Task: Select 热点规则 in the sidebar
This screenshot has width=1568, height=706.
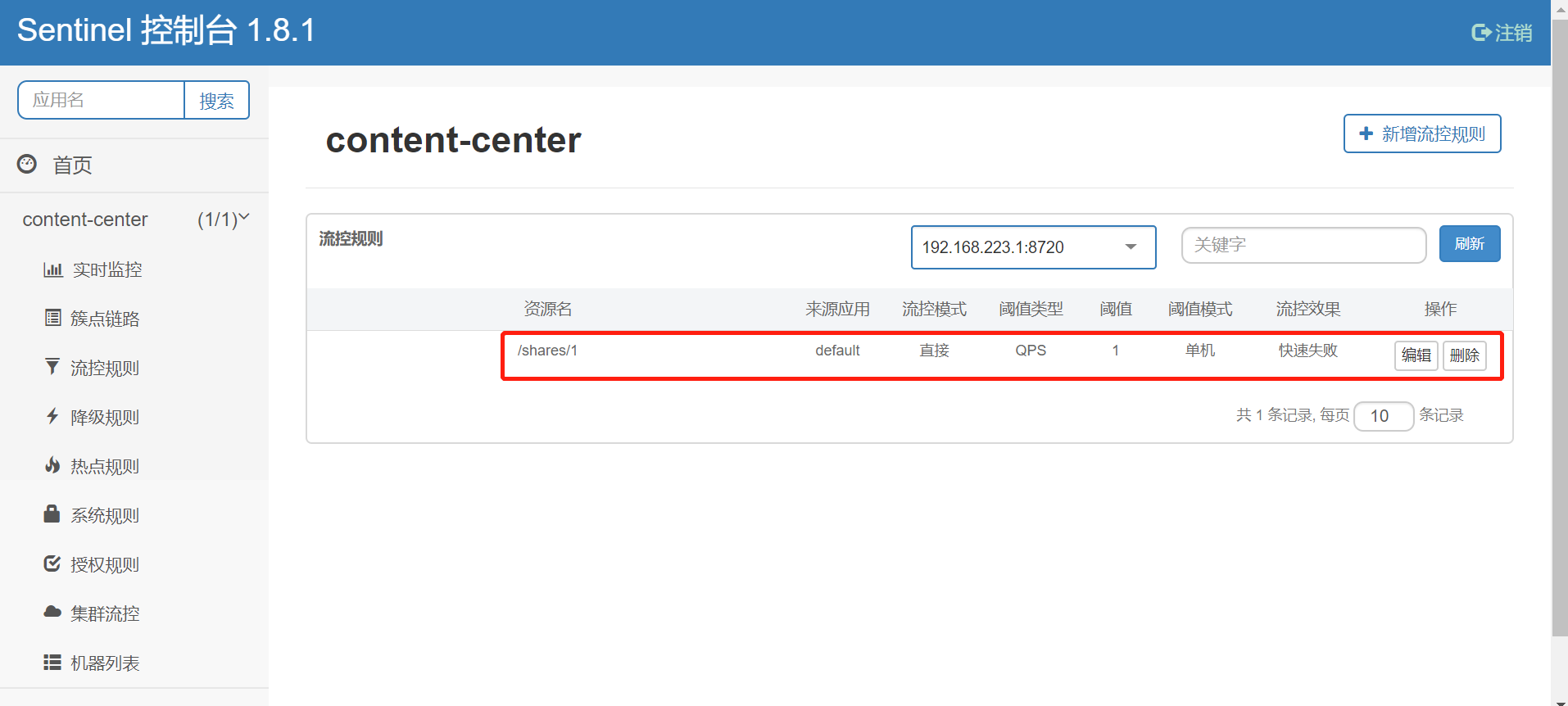Action: [105, 466]
